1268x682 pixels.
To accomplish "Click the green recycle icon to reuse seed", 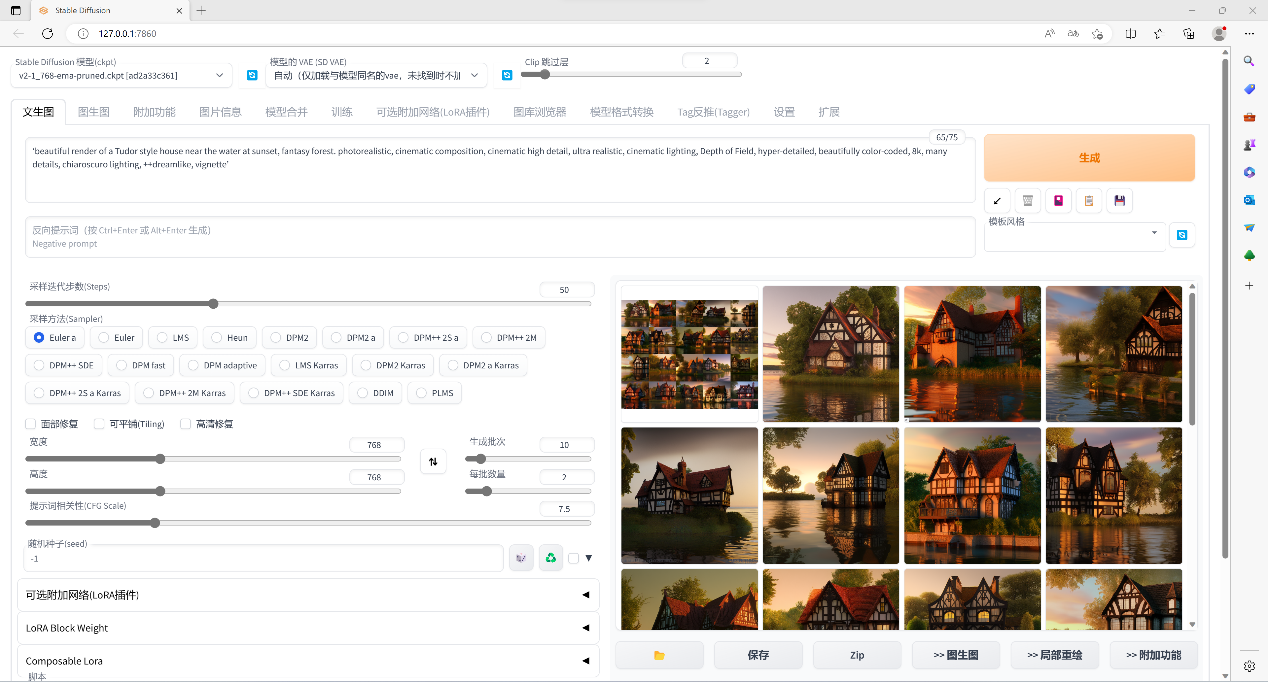I will click(x=550, y=558).
